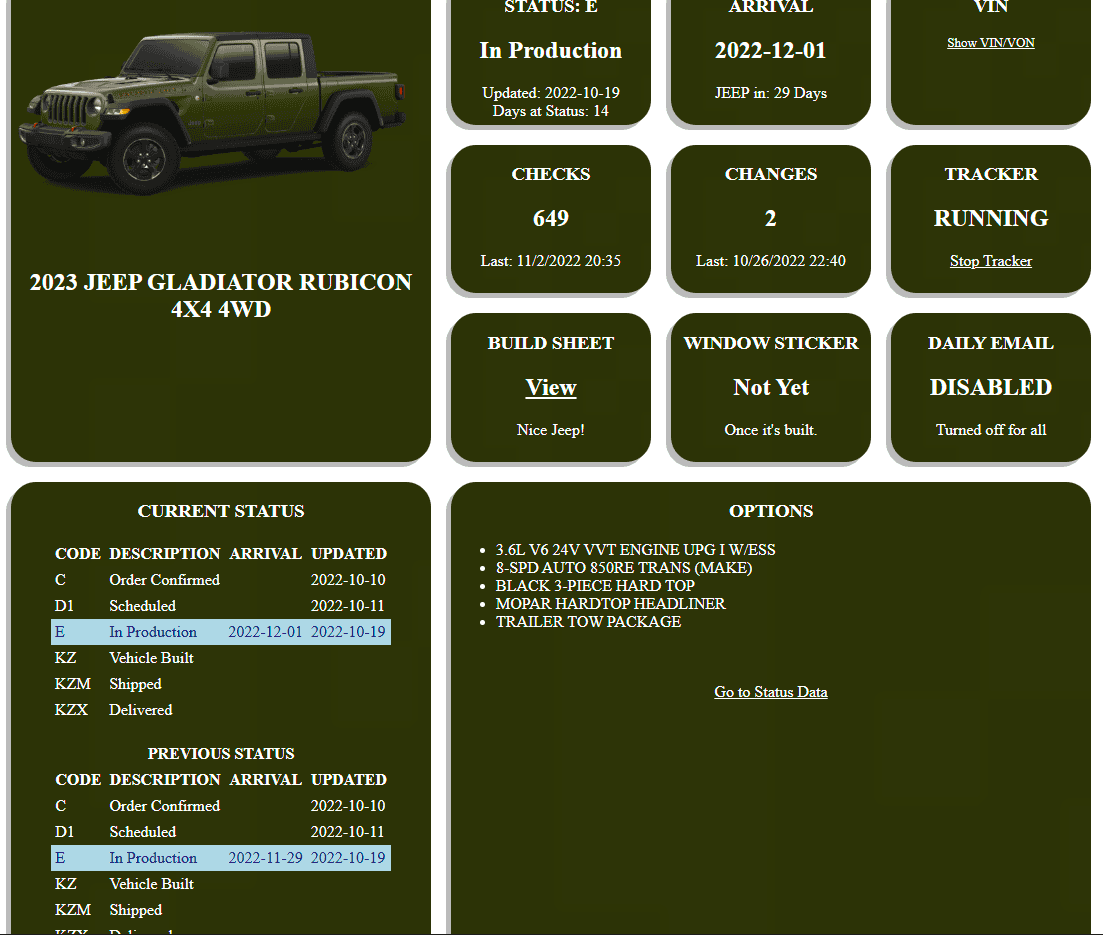This screenshot has width=1103, height=935.
Task: Select 'Shipped' in Current Status table
Action: 135,684
